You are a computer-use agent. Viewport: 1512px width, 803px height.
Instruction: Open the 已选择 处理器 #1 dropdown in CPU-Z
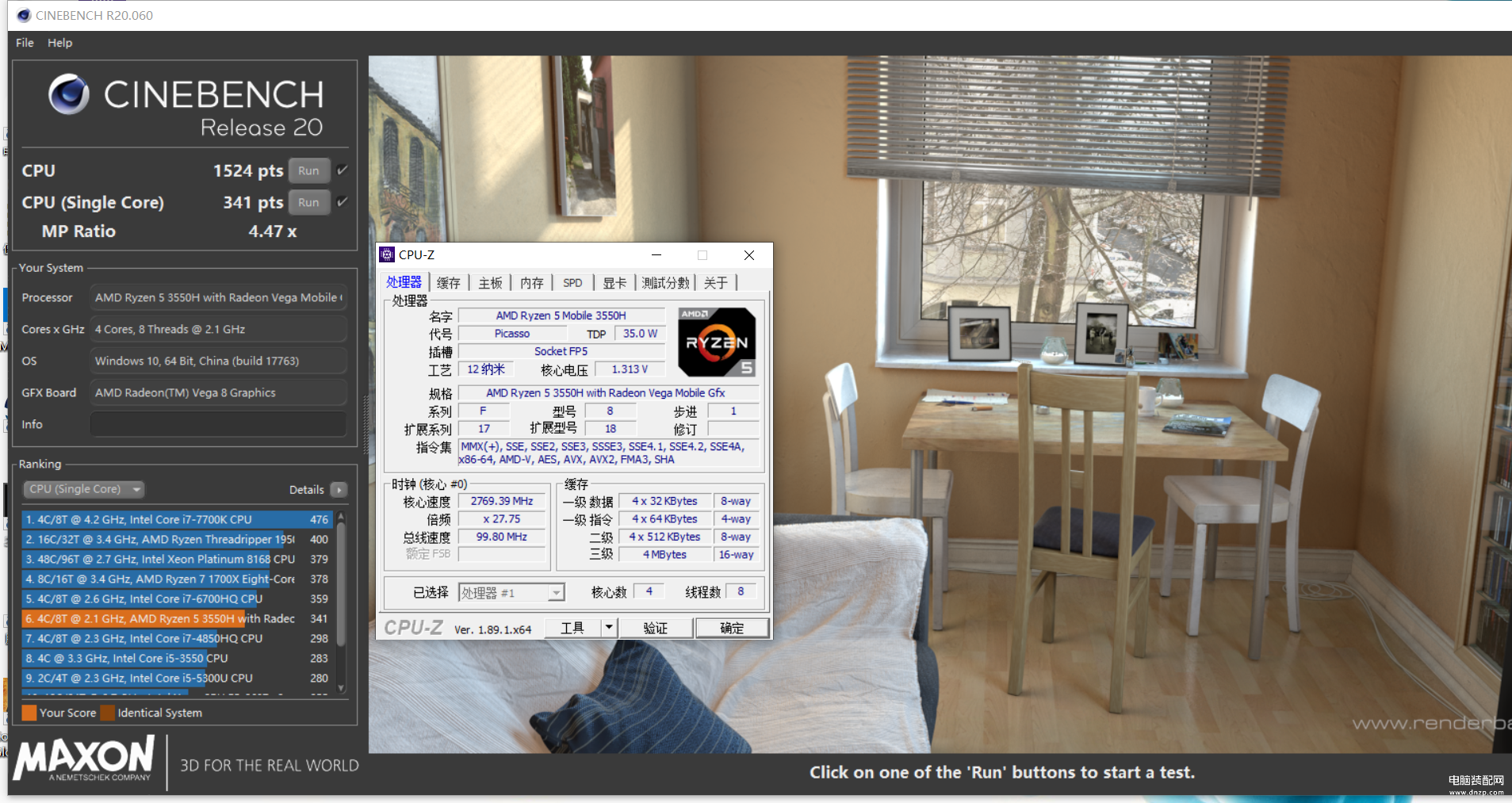(x=511, y=592)
